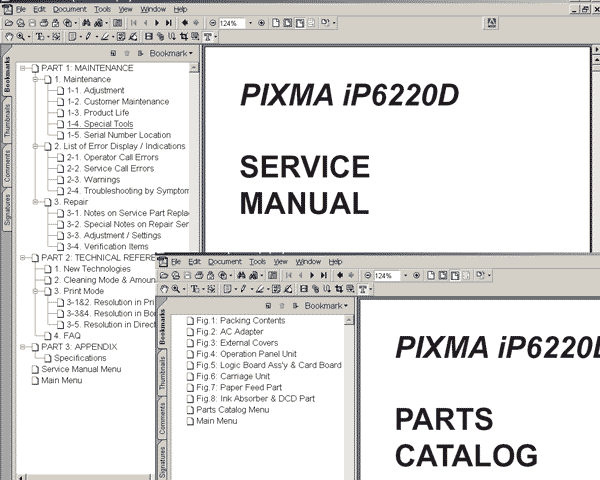Enable Fit Width view in Parts Catalog window
This screenshot has height=480, width=600.
[455, 275]
